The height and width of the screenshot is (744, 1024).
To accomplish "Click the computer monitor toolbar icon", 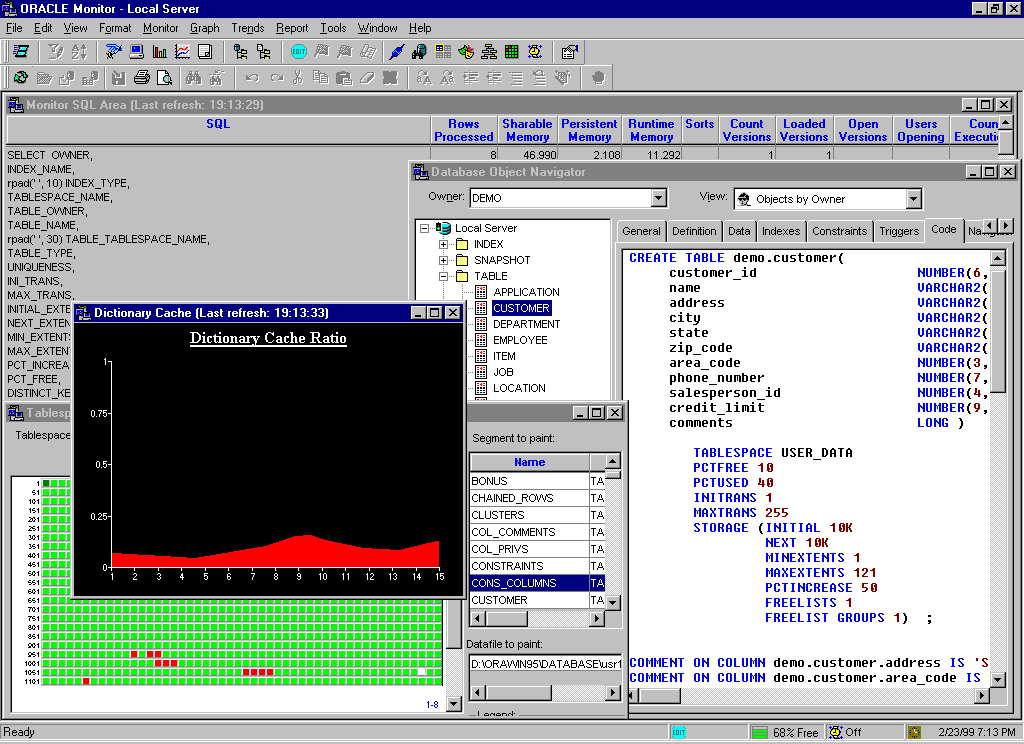I will tap(136, 52).
